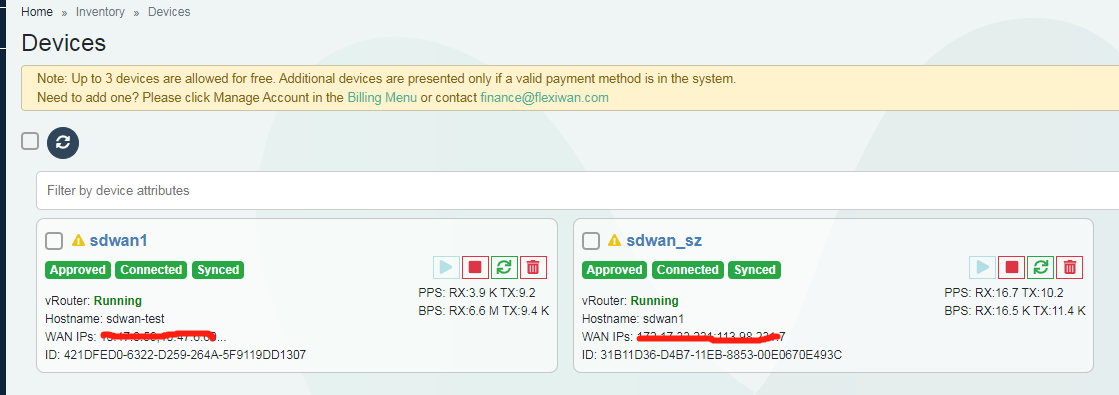Click Connected badge on sdwan1
This screenshot has height=395, width=1119.
pyautogui.click(x=151, y=270)
